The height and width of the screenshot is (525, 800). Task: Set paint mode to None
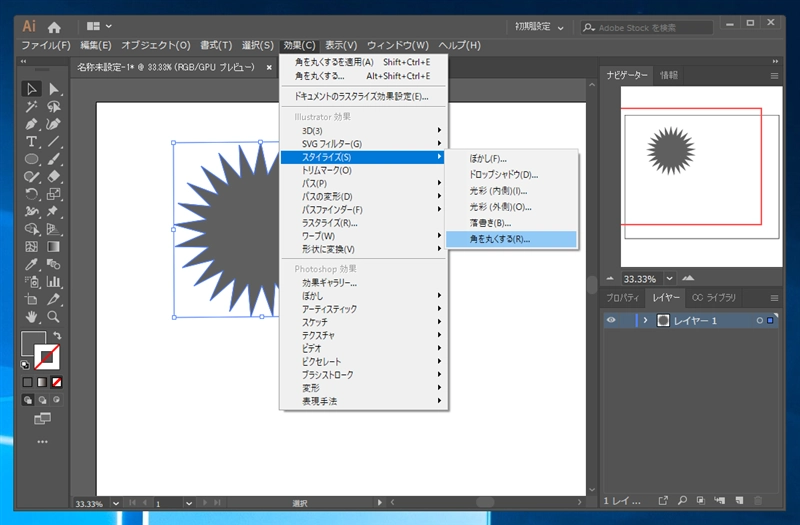coord(57,382)
